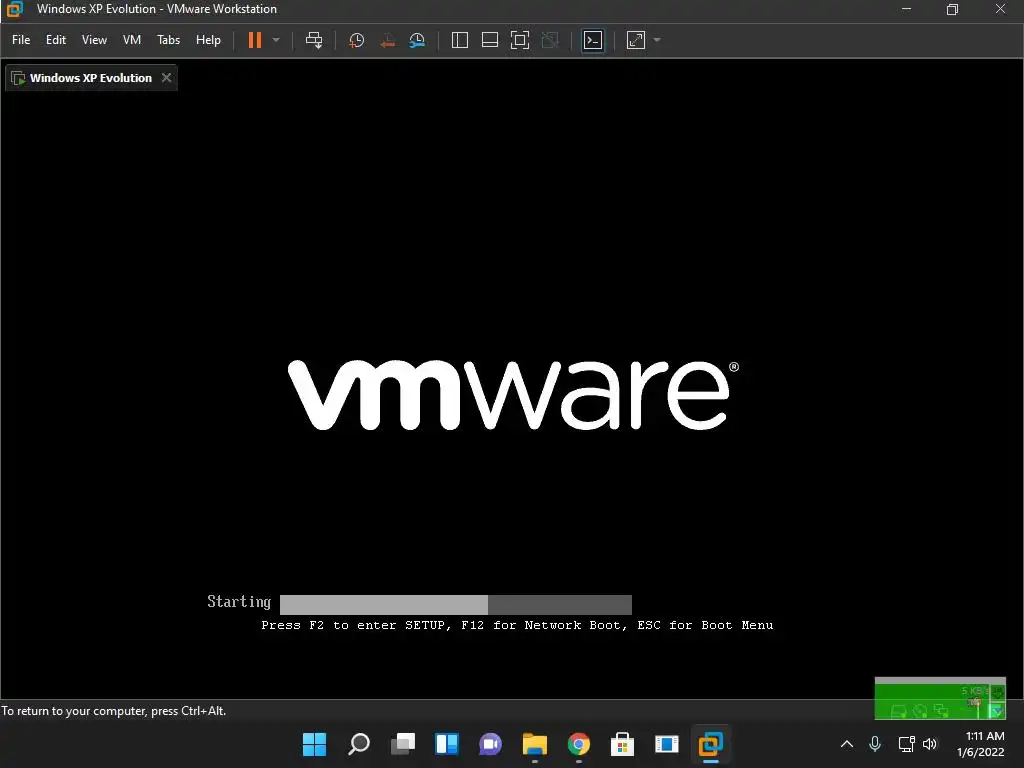Image resolution: width=1024 pixels, height=768 pixels.
Task: Click the Starting boot progress bar
Action: [x=456, y=604]
